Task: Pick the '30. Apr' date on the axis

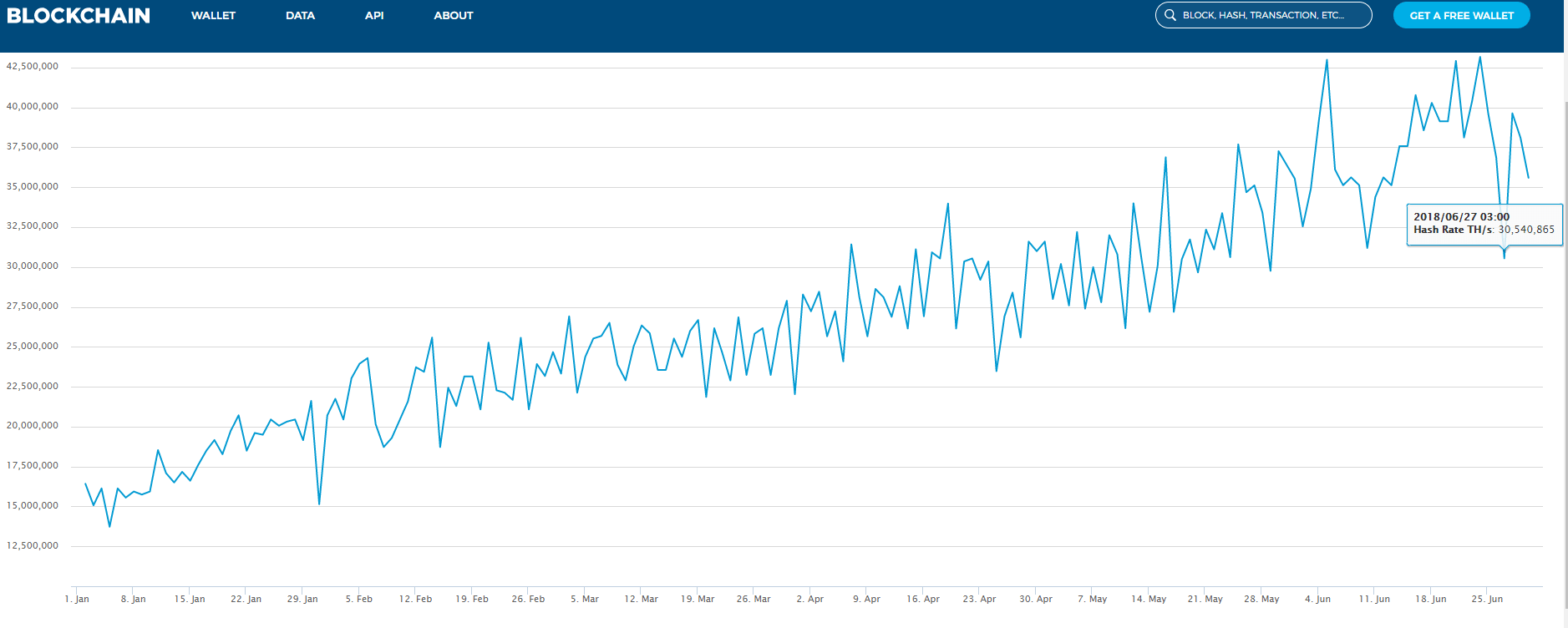Action: point(1036,599)
